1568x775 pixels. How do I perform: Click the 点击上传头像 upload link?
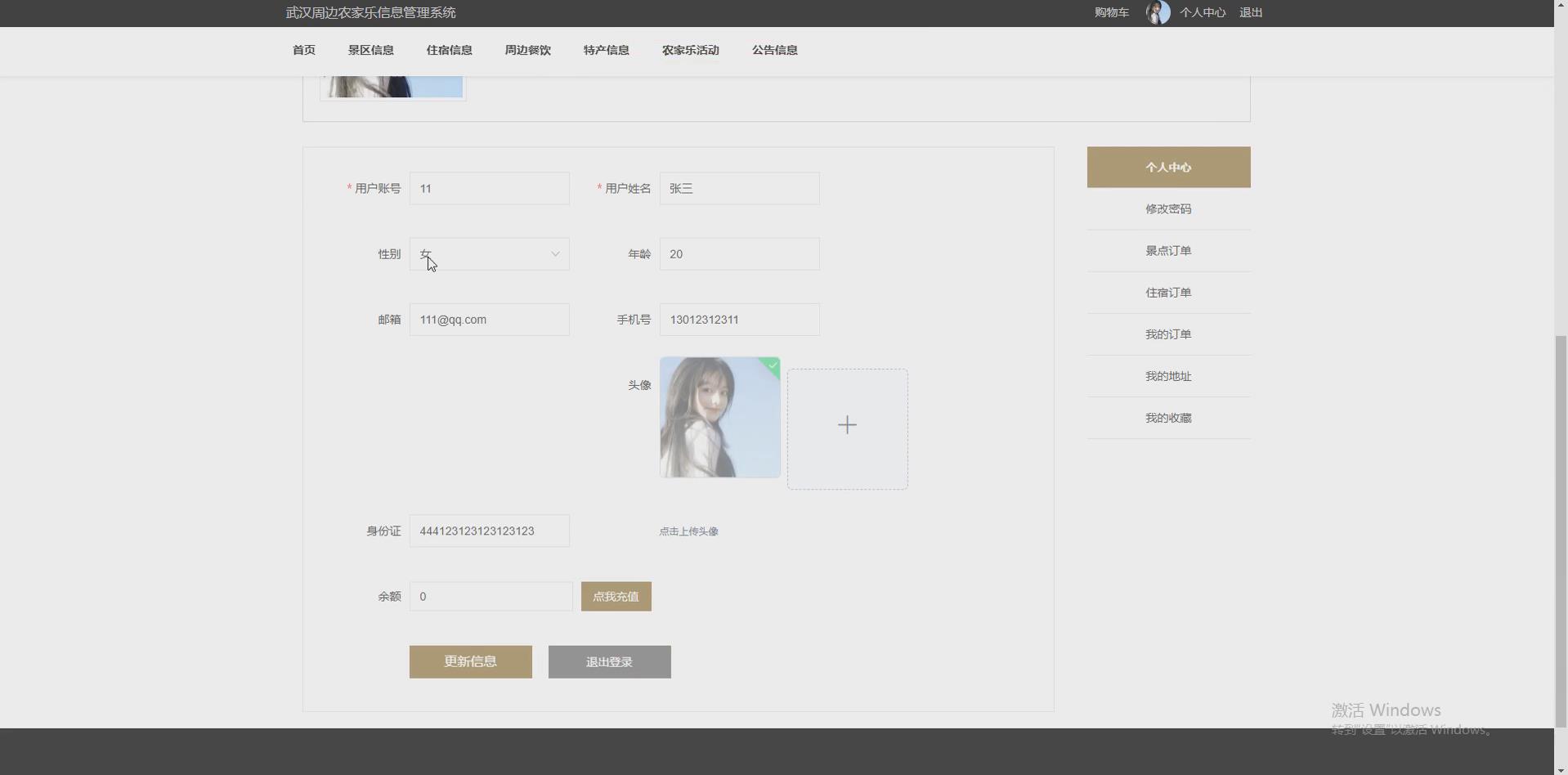(688, 531)
